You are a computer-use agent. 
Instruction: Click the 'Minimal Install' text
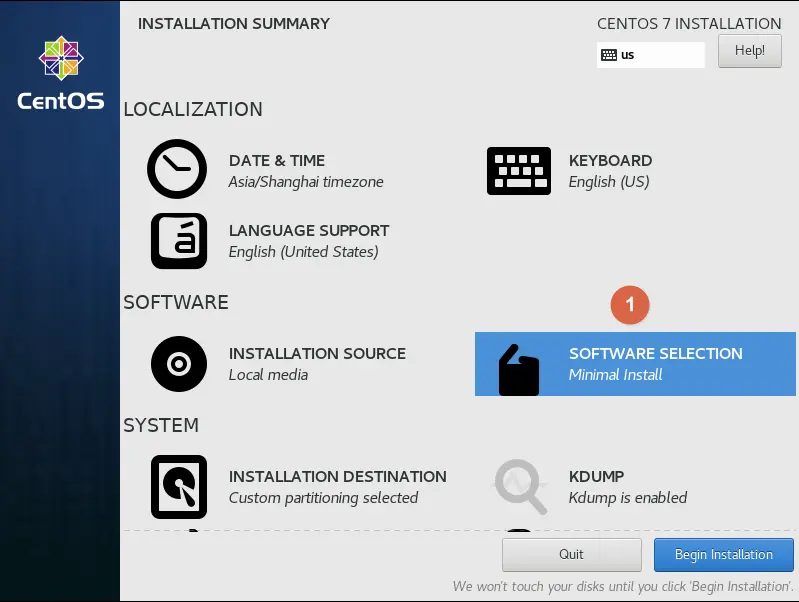point(616,375)
